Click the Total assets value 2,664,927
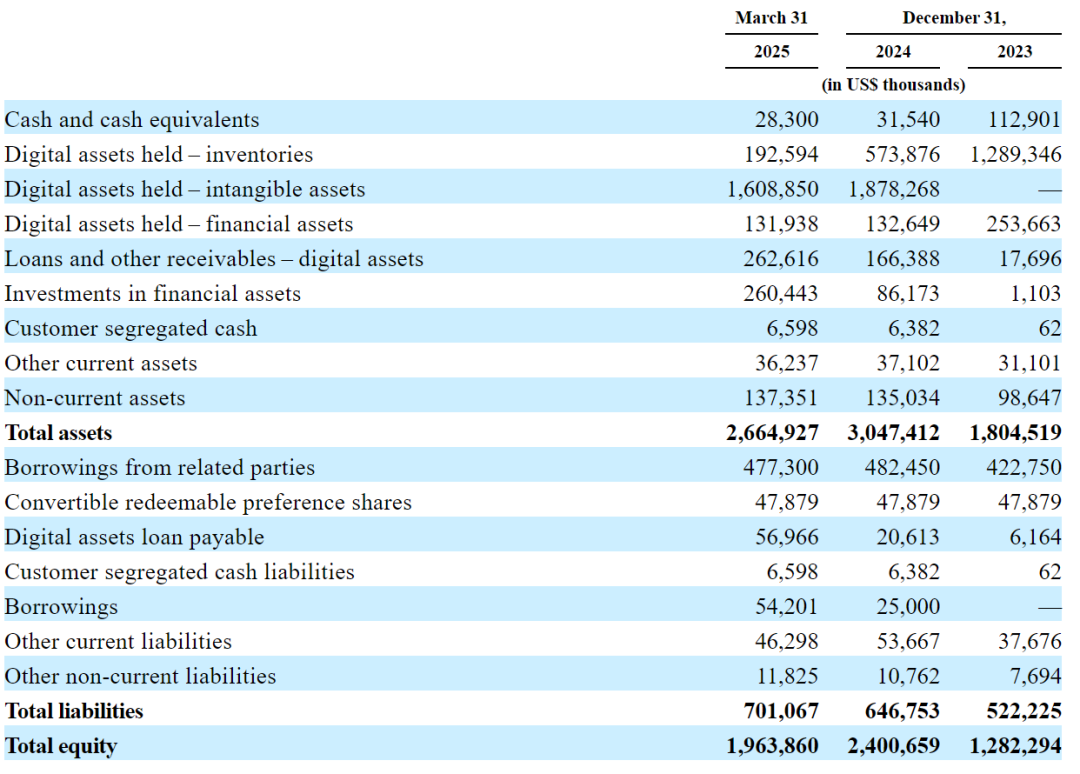Screen dimensions: 1080x774 [772, 433]
